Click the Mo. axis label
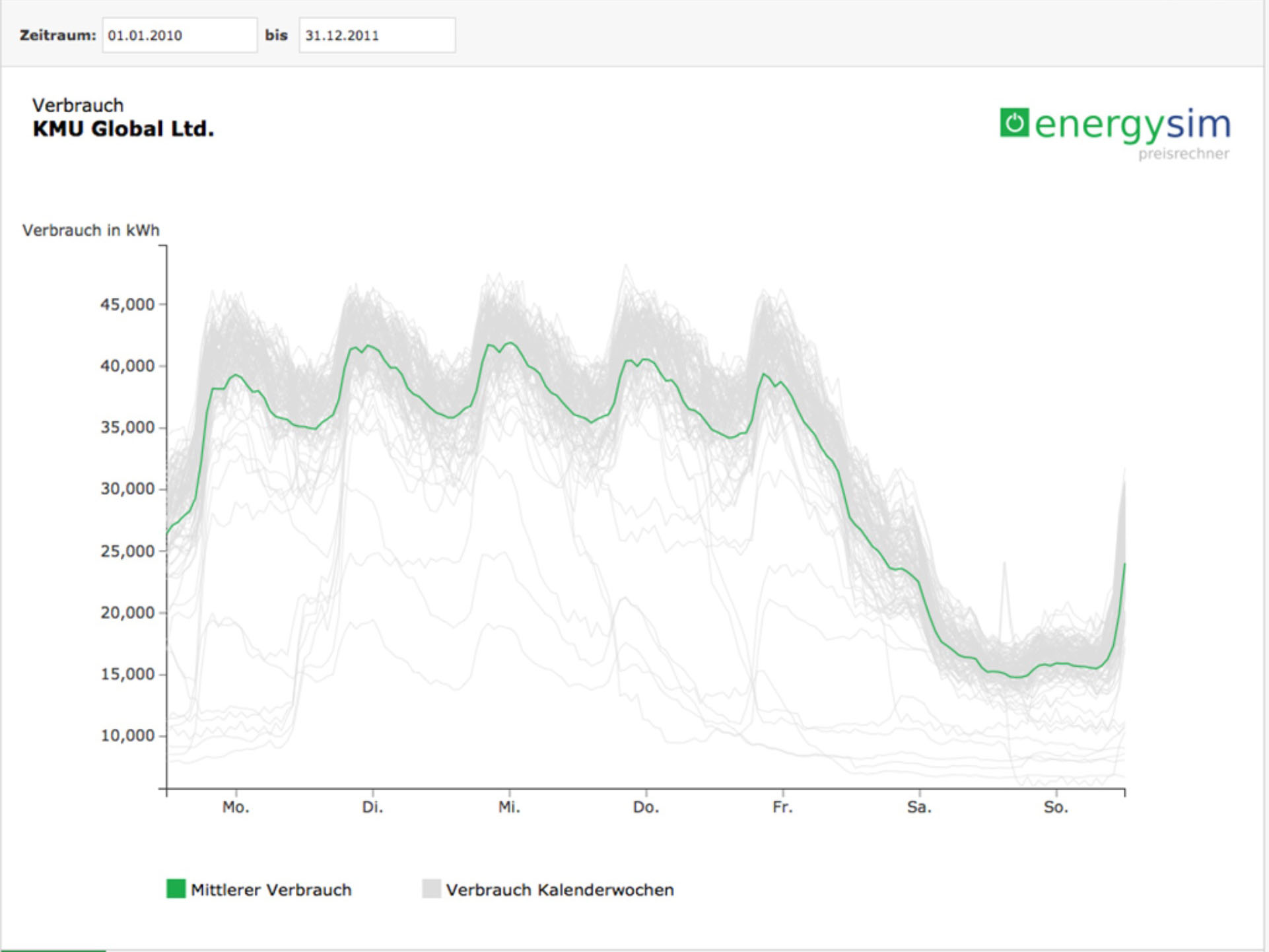The width and height of the screenshot is (1269, 952). click(236, 807)
